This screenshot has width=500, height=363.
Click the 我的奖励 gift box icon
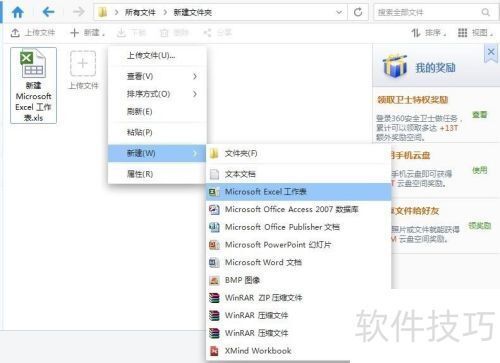(x=395, y=66)
